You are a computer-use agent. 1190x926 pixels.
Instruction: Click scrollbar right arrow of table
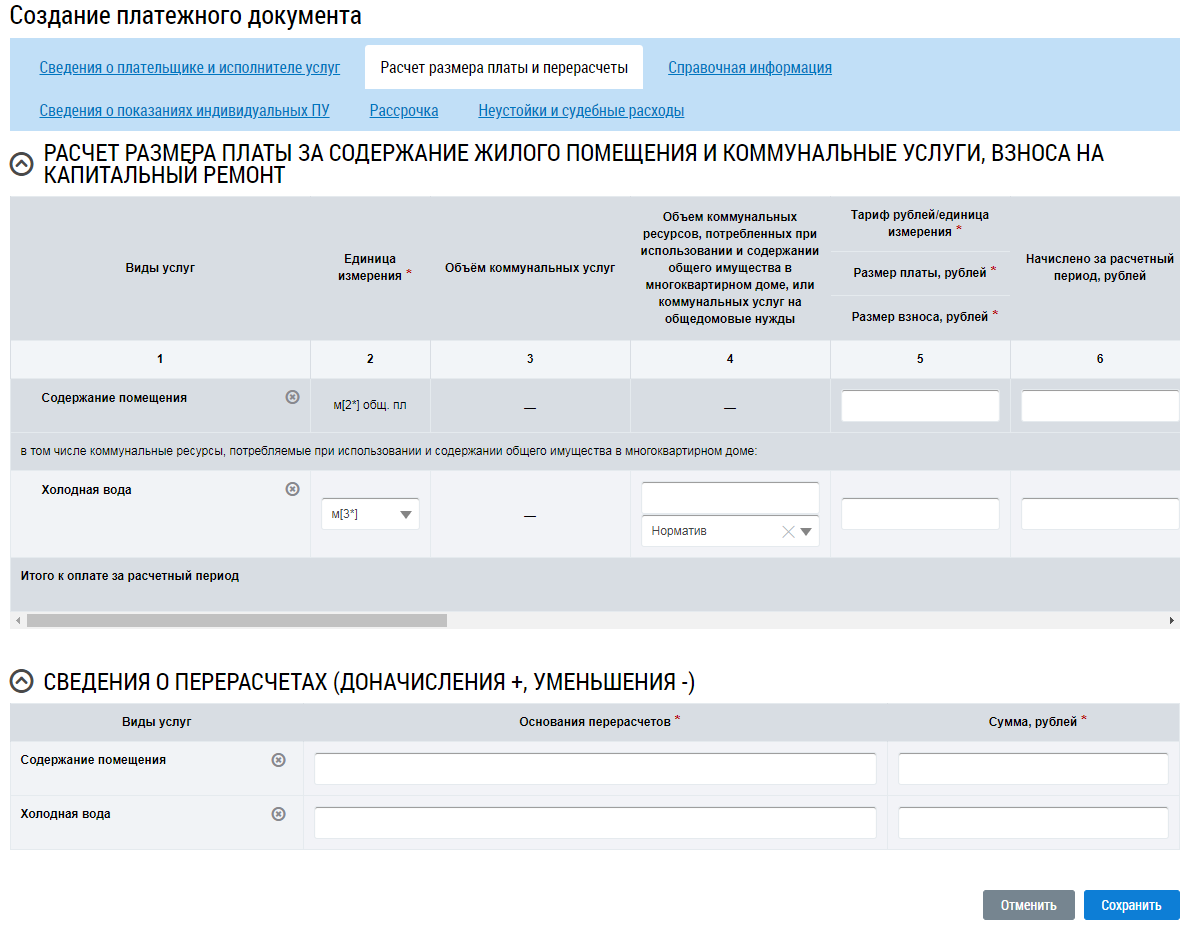pyautogui.click(x=1172, y=621)
